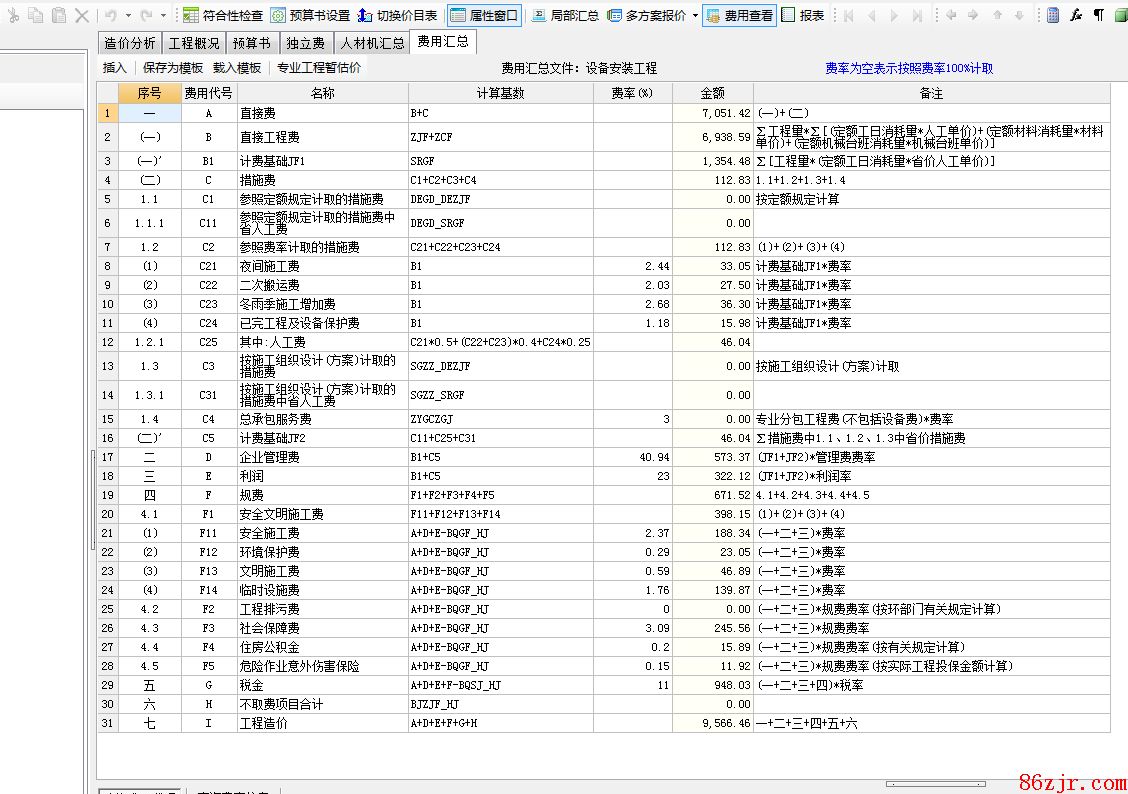The height and width of the screenshot is (794, 1128).
Task: Click the paragraph mark icon
Action: [1099, 15]
